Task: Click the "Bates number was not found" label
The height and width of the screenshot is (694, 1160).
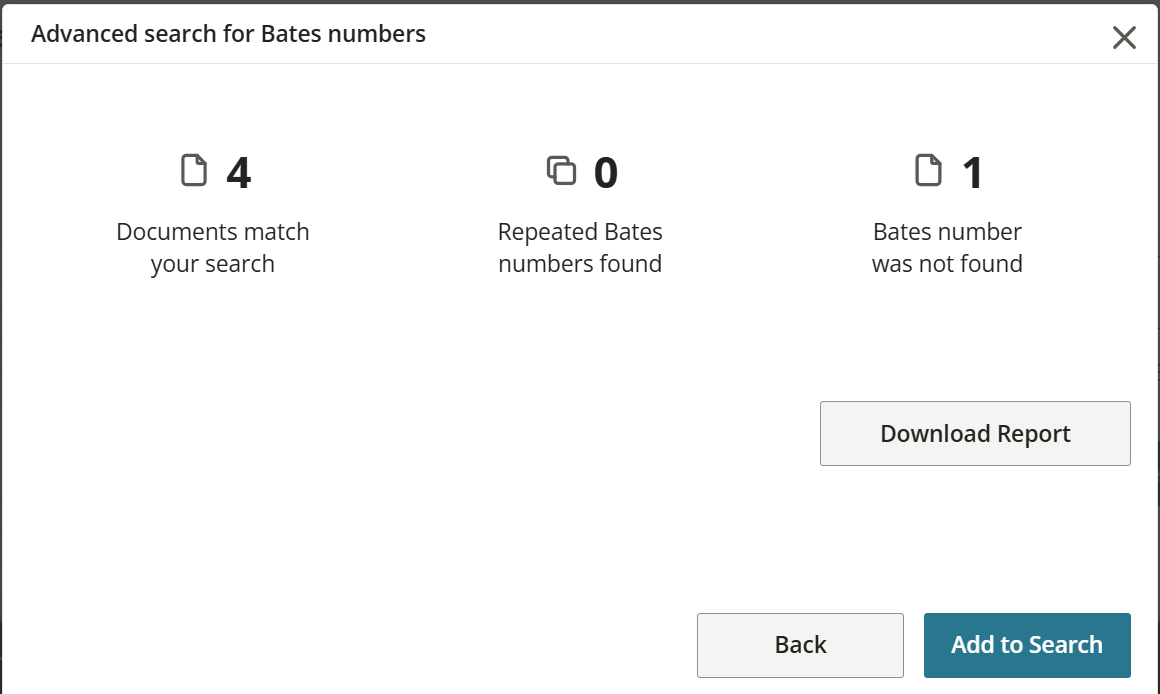Action: click(947, 248)
